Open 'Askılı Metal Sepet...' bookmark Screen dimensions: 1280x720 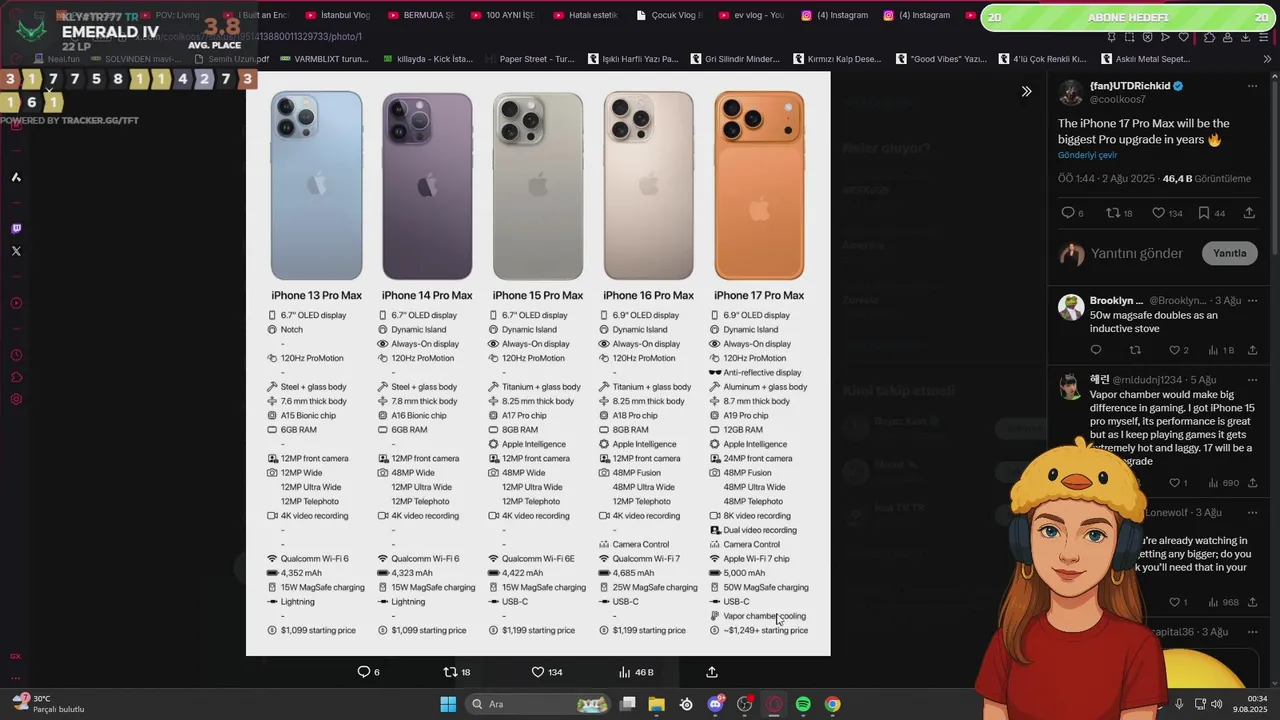(1145, 59)
